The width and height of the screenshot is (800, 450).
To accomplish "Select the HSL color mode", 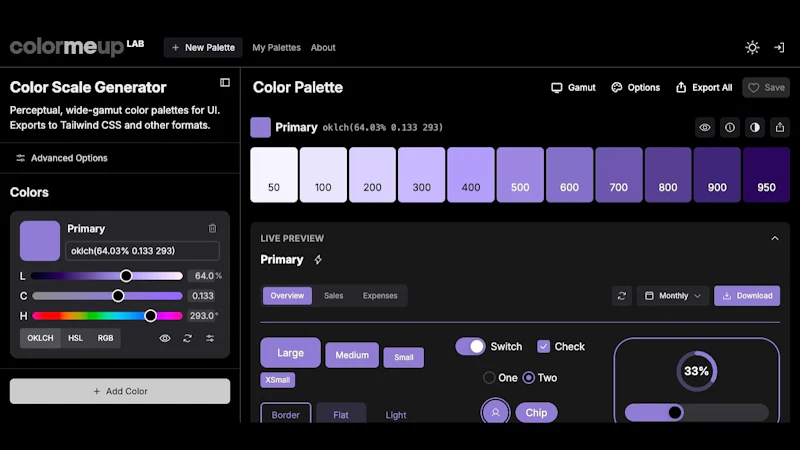I will [76, 338].
